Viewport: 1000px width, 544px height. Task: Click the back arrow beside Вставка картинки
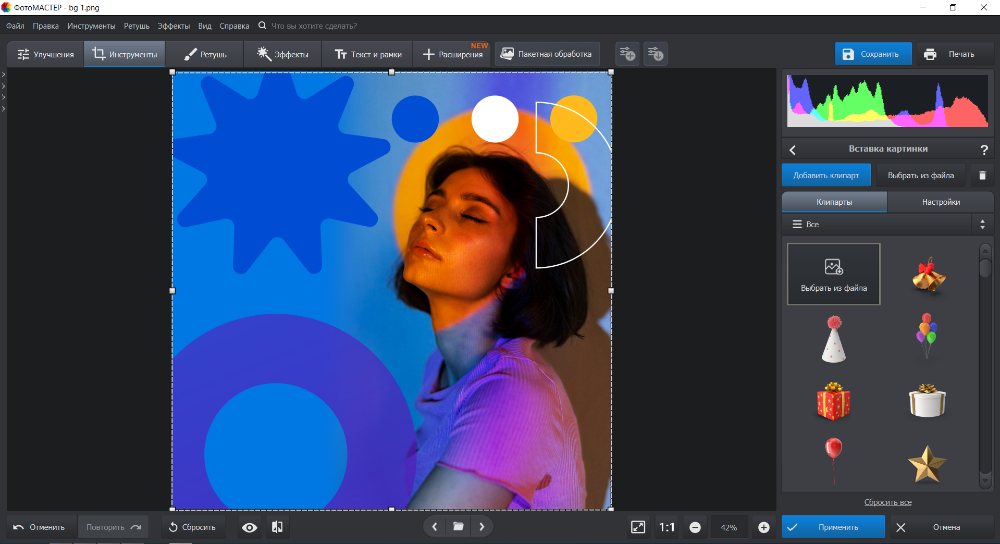click(793, 149)
